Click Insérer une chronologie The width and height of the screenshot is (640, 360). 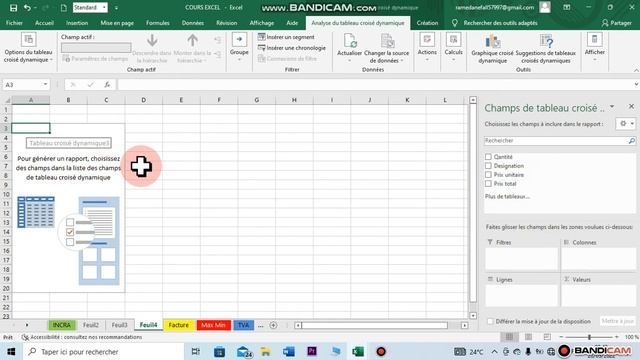292,48
